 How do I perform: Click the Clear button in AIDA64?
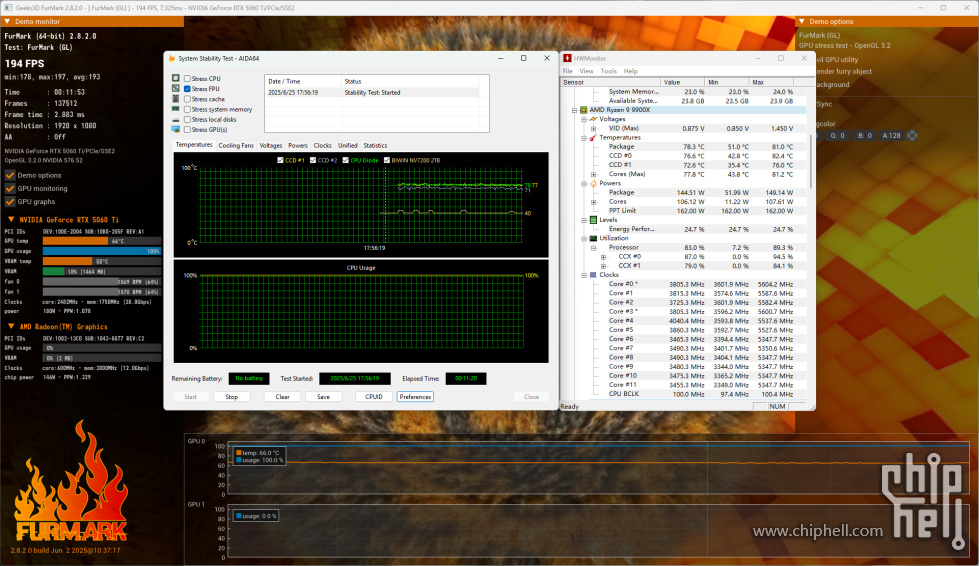click(x=282, y=397)
